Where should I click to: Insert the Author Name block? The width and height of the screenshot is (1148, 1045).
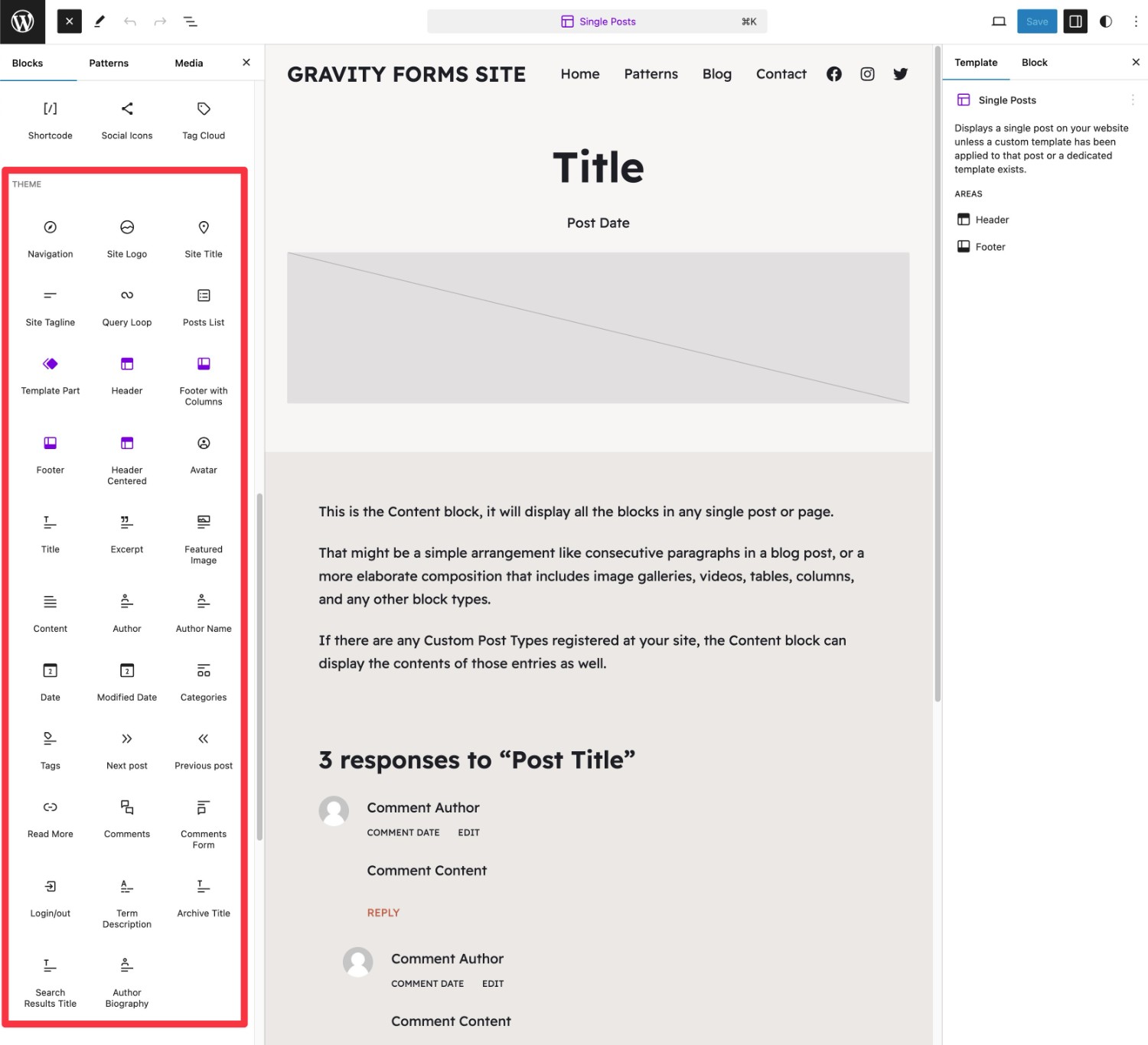tap(204, 614)
